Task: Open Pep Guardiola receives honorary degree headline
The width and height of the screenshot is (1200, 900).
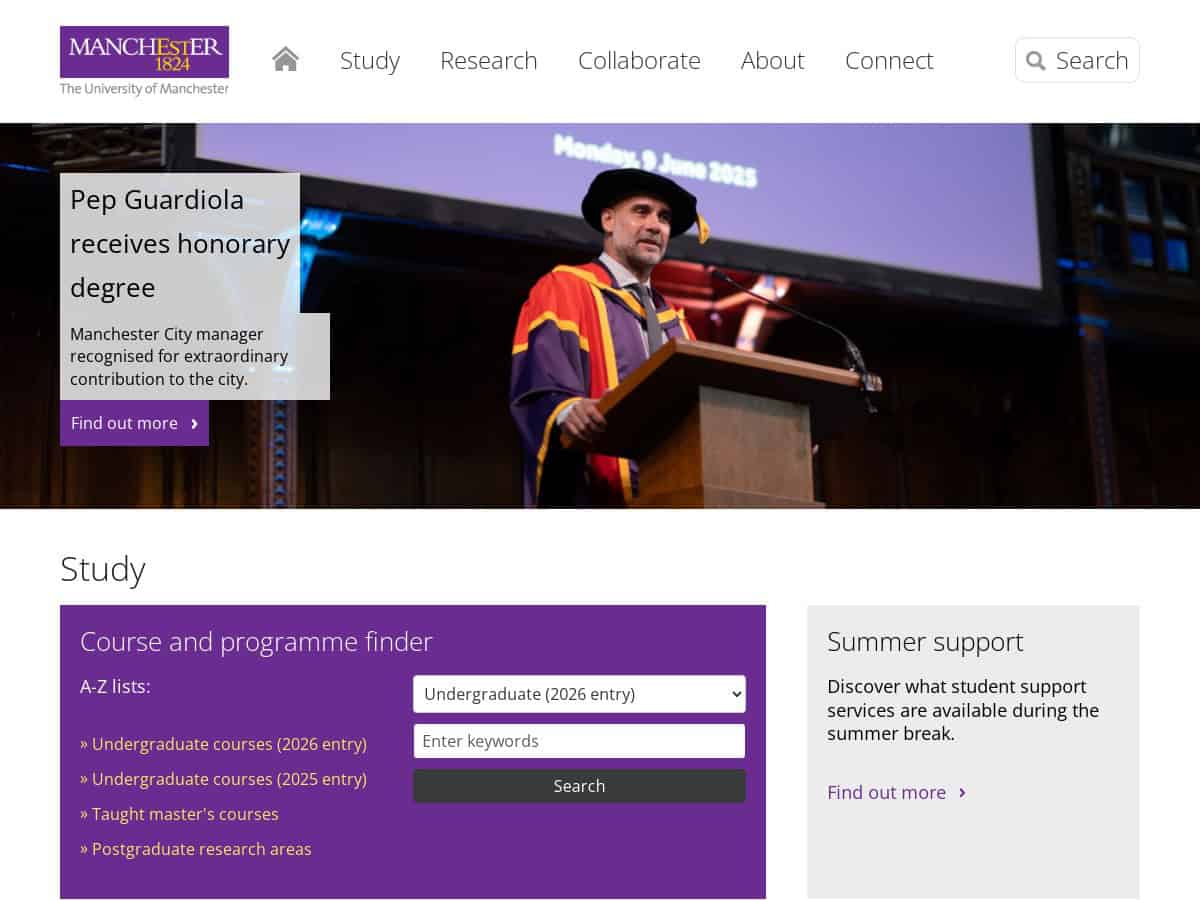Action: (180, 243)
